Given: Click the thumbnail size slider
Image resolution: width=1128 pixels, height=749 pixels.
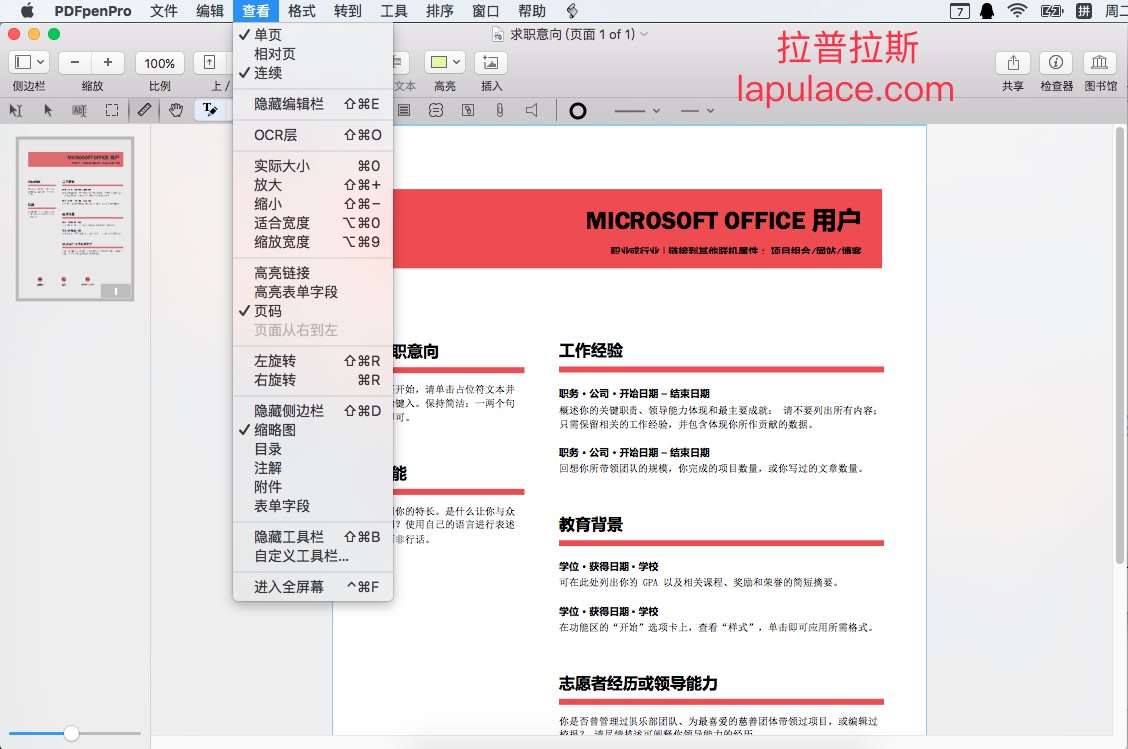Looking at the screenshot, I should (x=75, y=733).
